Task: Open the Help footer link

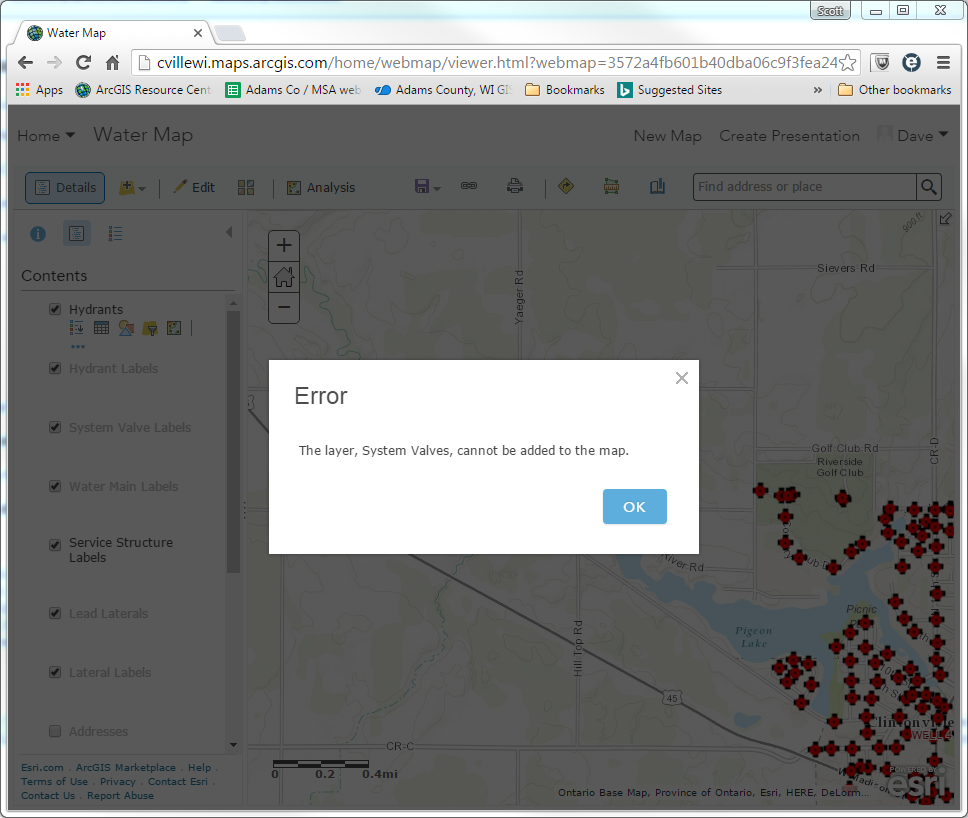Action: click(x=199, y=767)
